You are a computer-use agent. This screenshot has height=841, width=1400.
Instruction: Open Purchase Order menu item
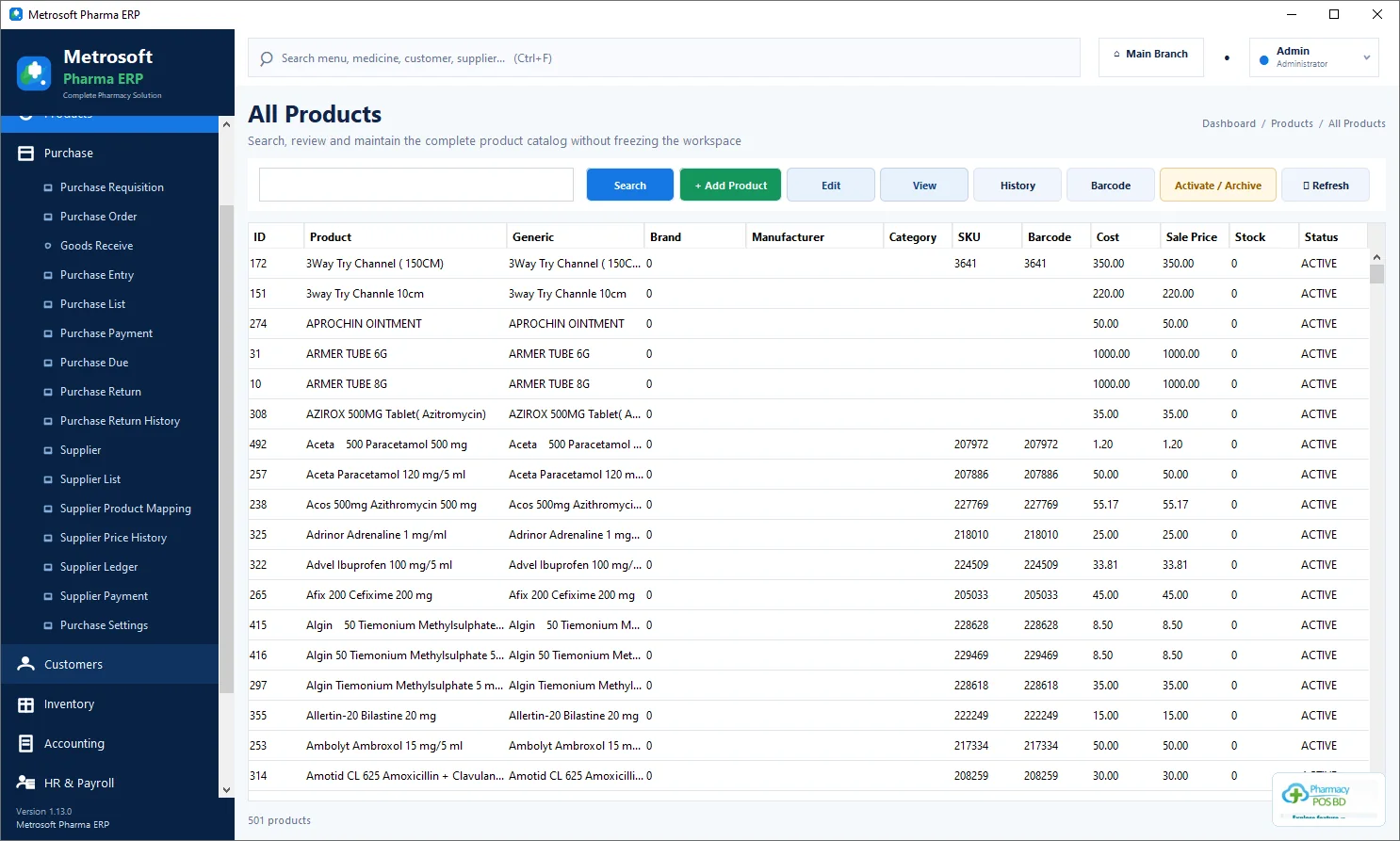[98, 217]
